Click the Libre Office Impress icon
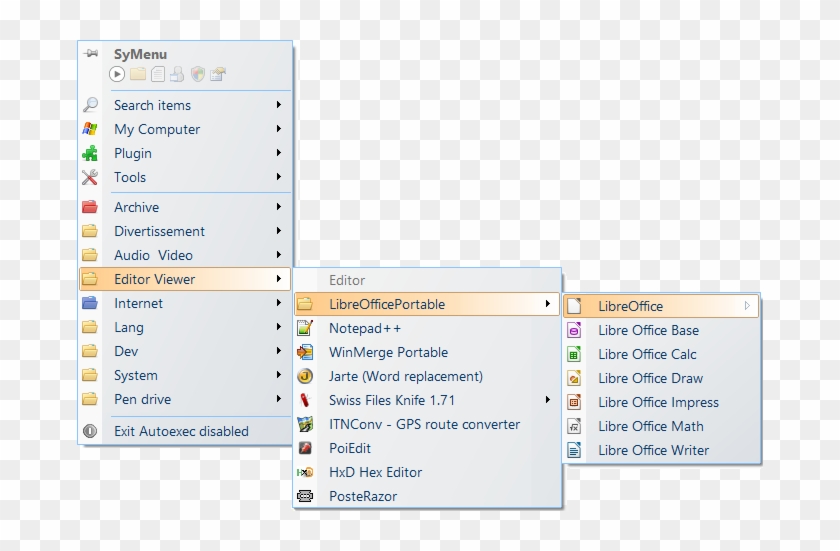 [574, 402]
